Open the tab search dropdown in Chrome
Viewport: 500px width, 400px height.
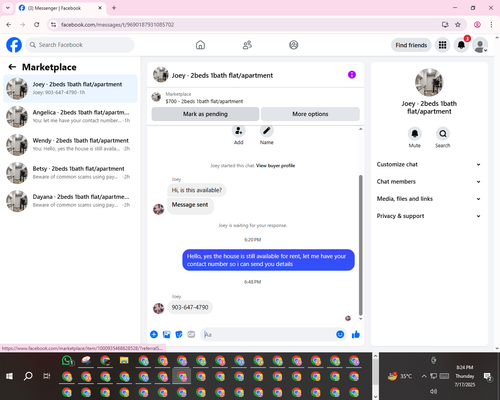[x=8, y=8]
